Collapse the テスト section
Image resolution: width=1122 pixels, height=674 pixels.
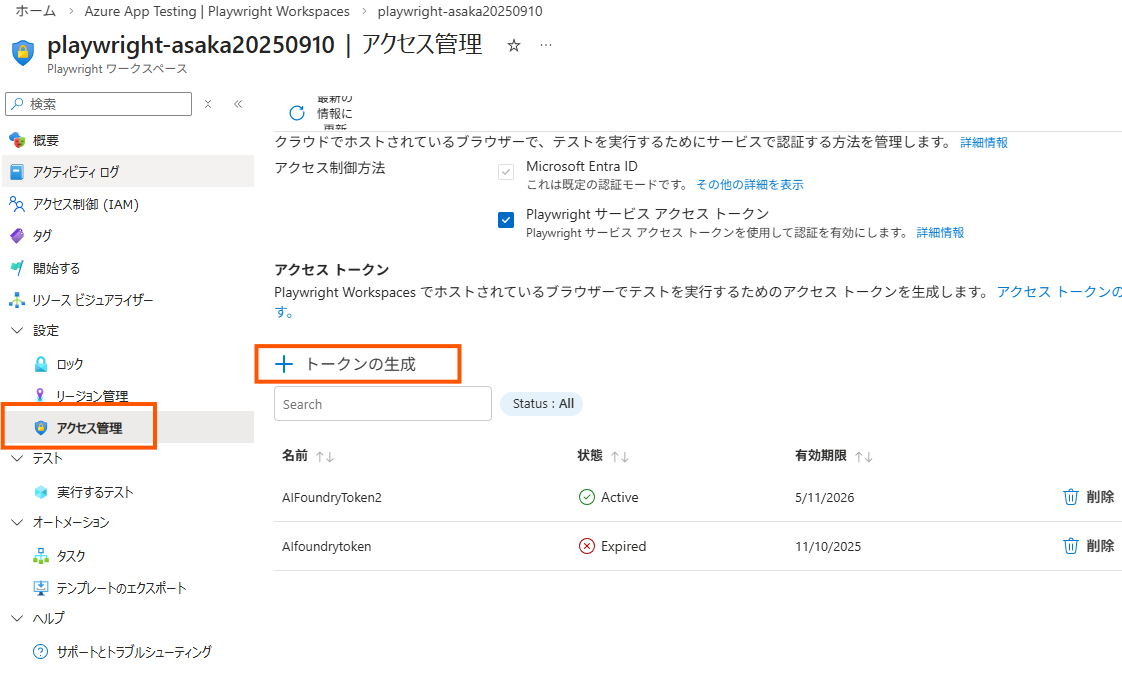[17, 459]
